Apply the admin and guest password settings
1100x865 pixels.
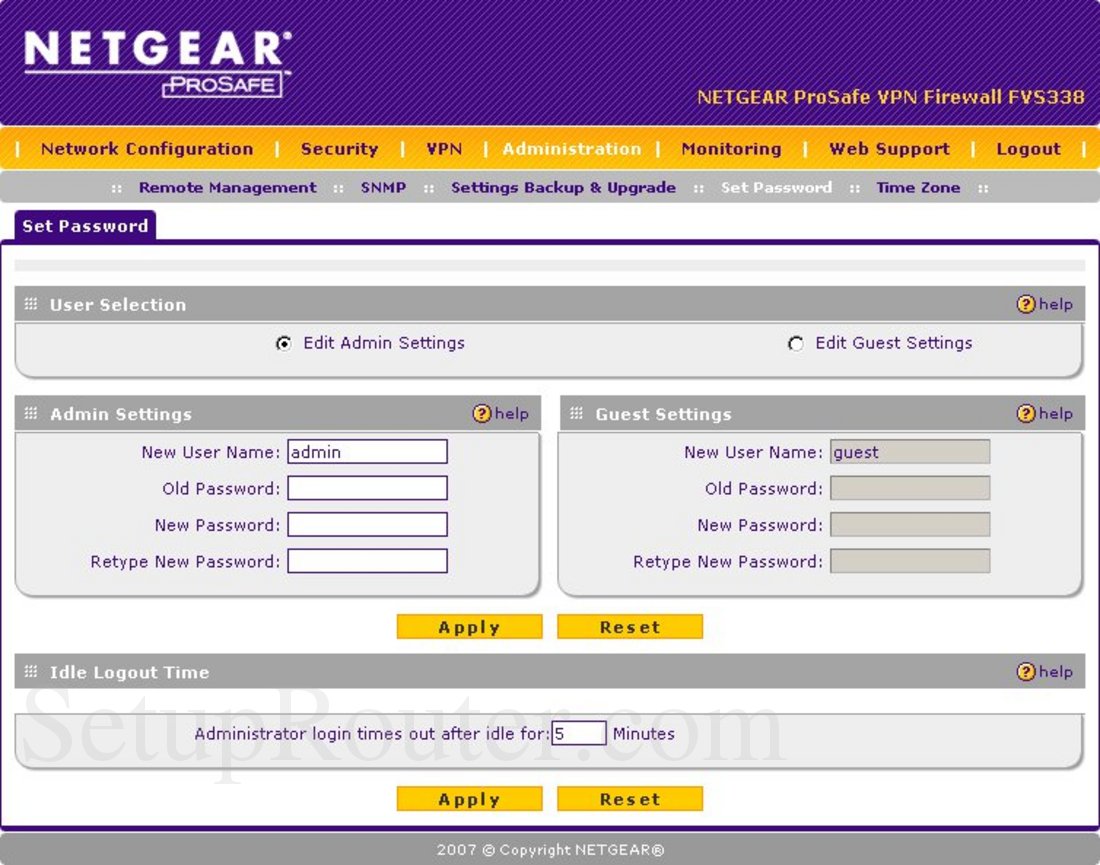(469, 626)
